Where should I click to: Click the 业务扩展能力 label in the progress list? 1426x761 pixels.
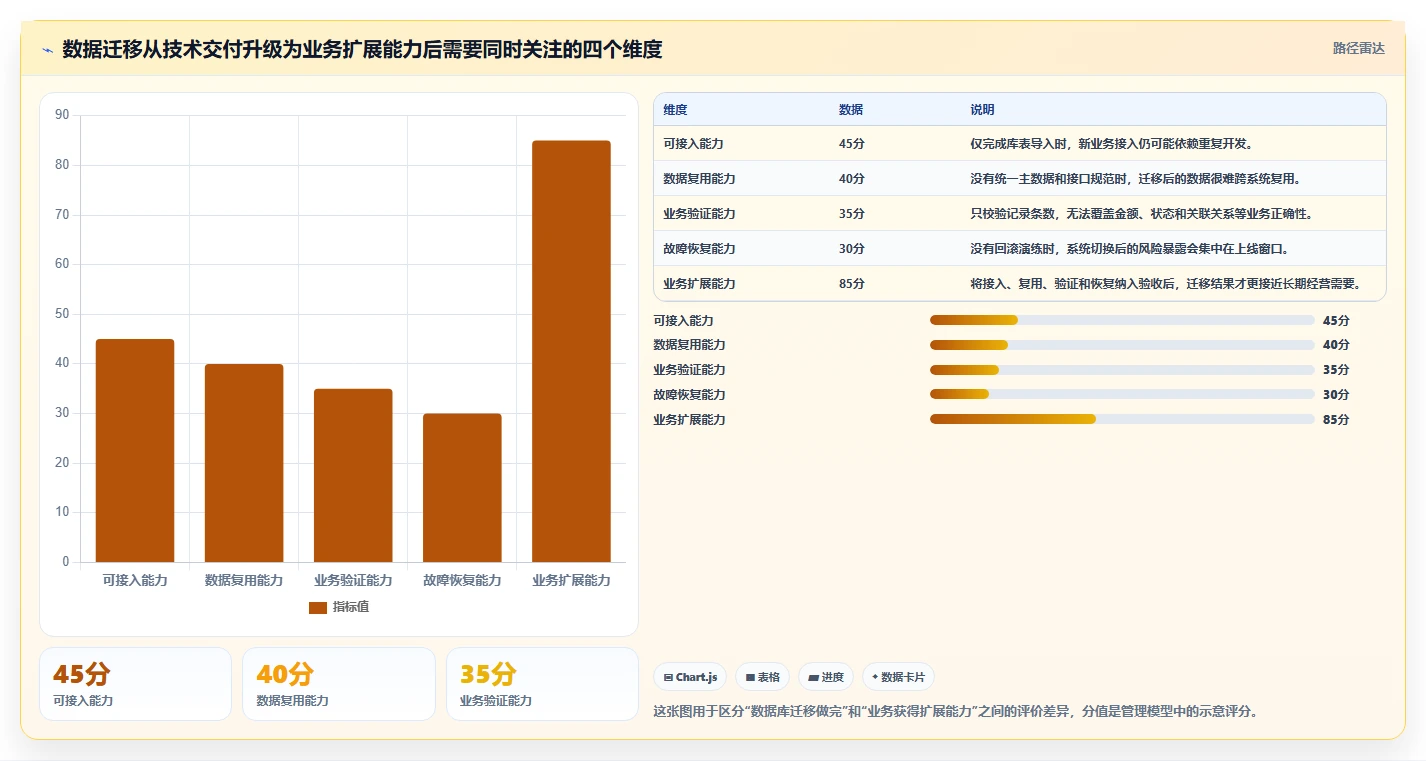pyautogui.click(x=689, y=420)
